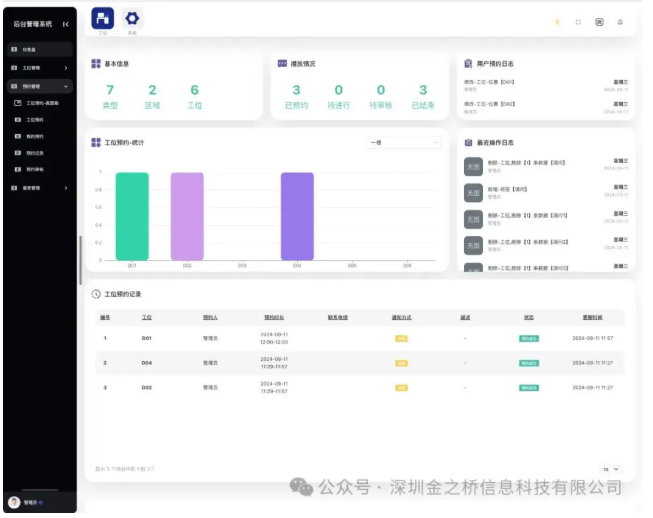This screenshot has height=518, width=653.
Task: Open the page size dropdown showing 10
Action: (x=611, y=469)
